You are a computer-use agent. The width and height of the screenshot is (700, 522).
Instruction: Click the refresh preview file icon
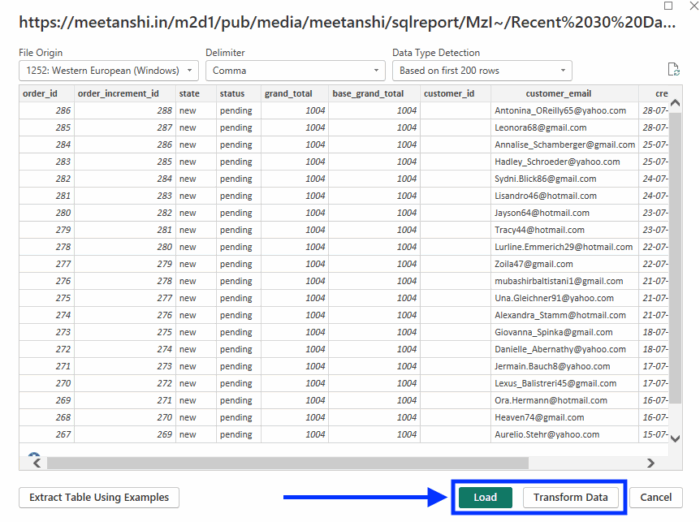point(673,70)
